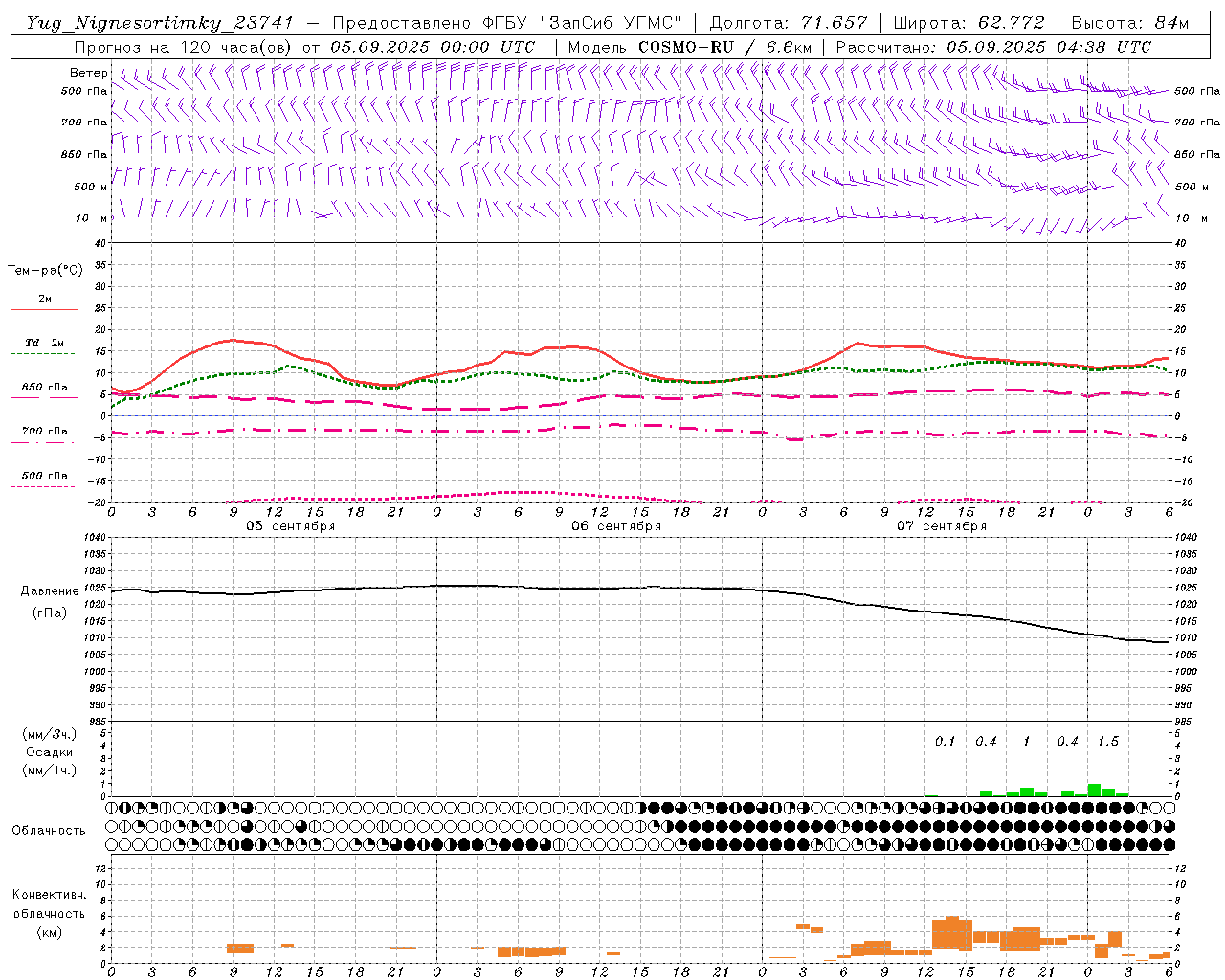Click the Td 2м dew point legend entry

point(45,343)
